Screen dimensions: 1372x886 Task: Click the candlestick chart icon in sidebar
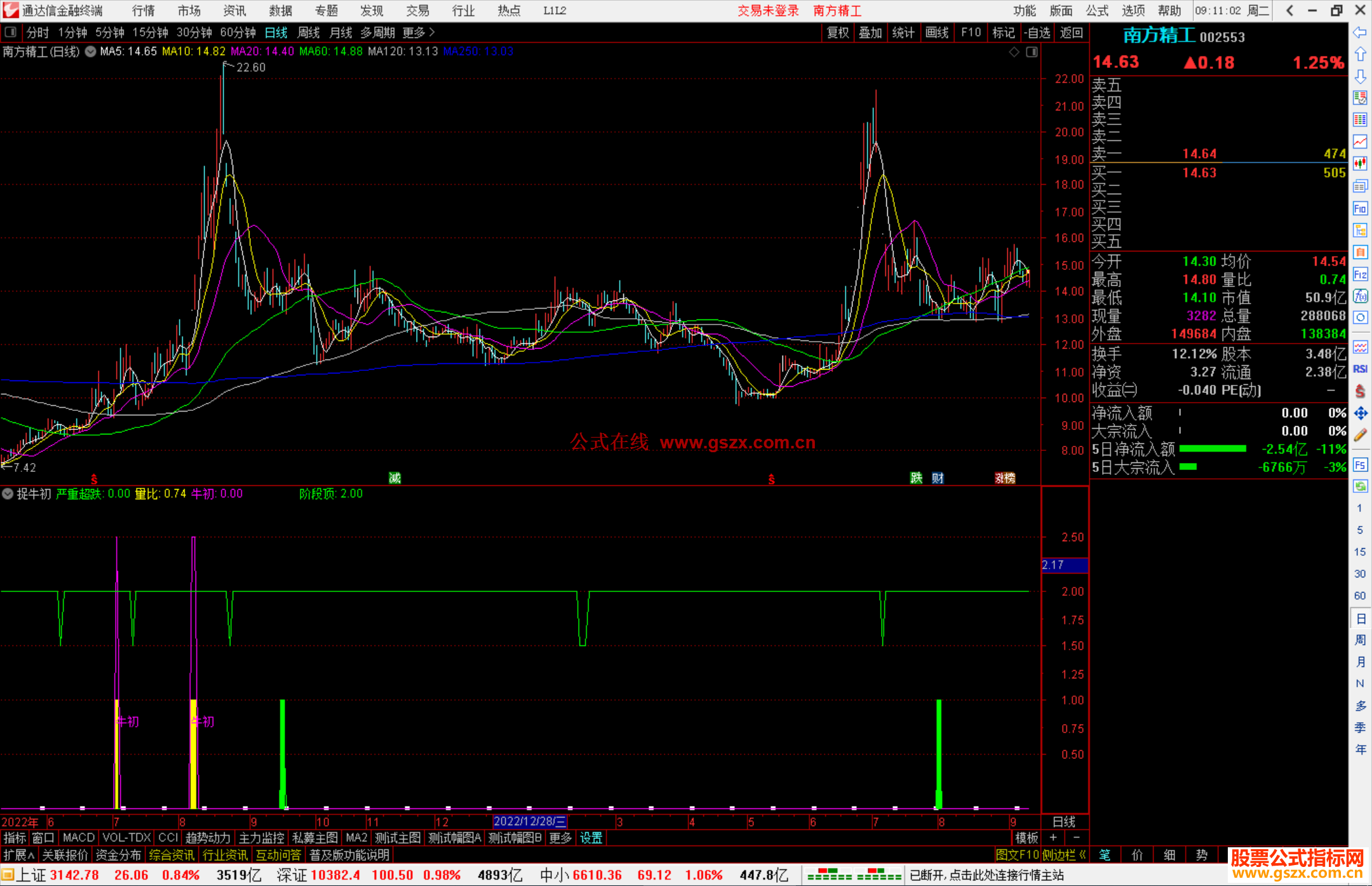click(1360, 164)
